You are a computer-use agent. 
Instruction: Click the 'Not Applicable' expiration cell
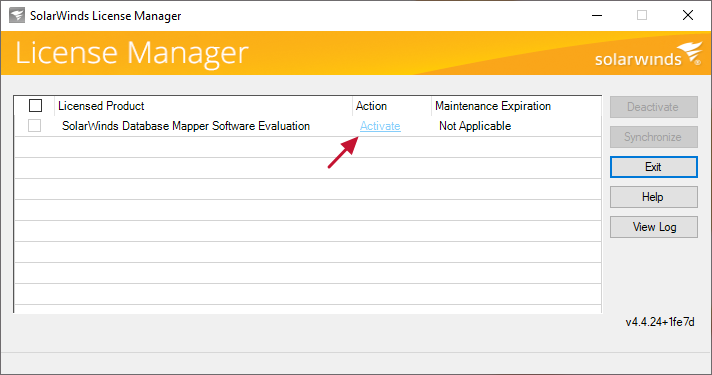tap(475, 126)
